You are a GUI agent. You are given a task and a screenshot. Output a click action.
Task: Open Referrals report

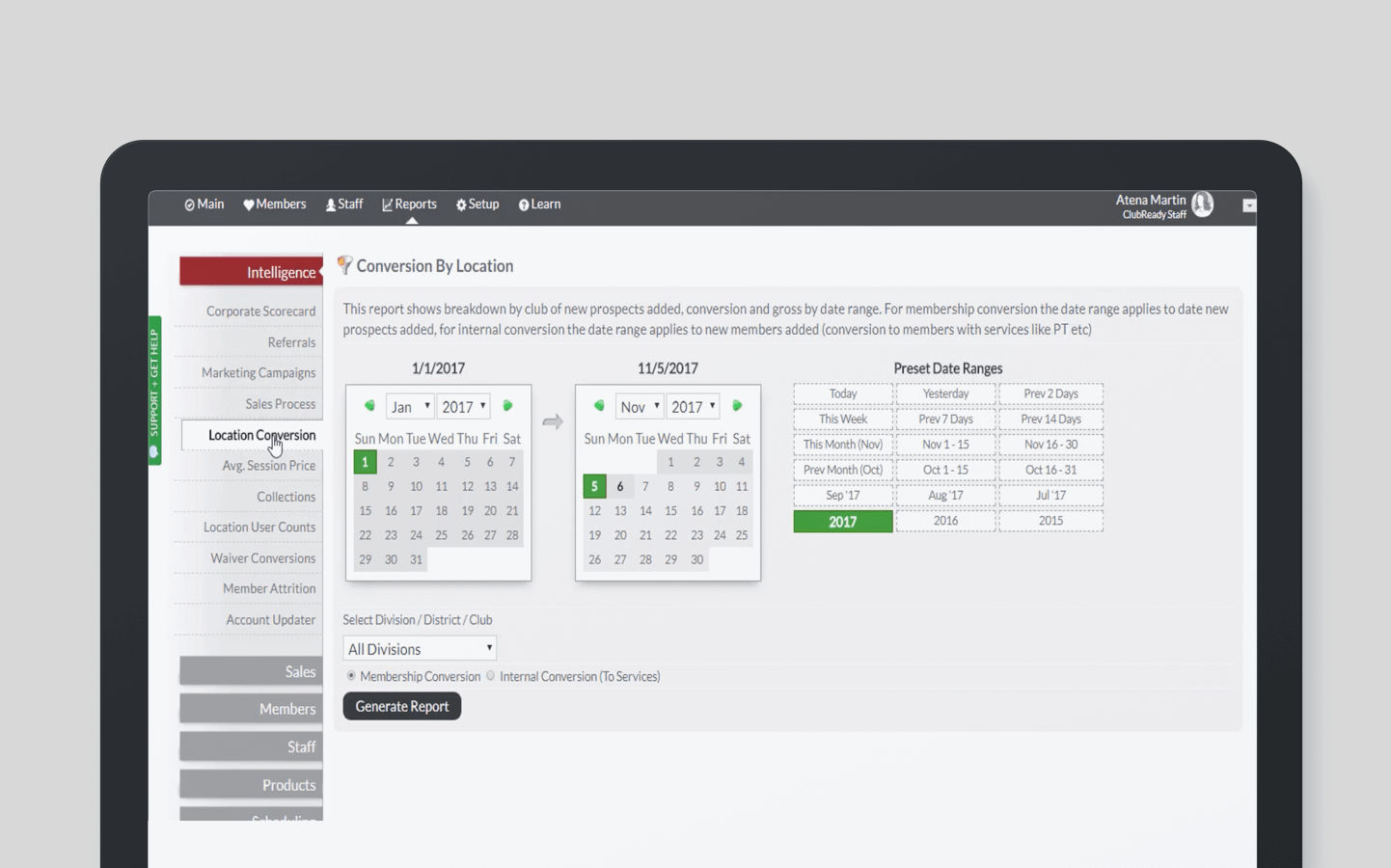[x=291, y=342]
